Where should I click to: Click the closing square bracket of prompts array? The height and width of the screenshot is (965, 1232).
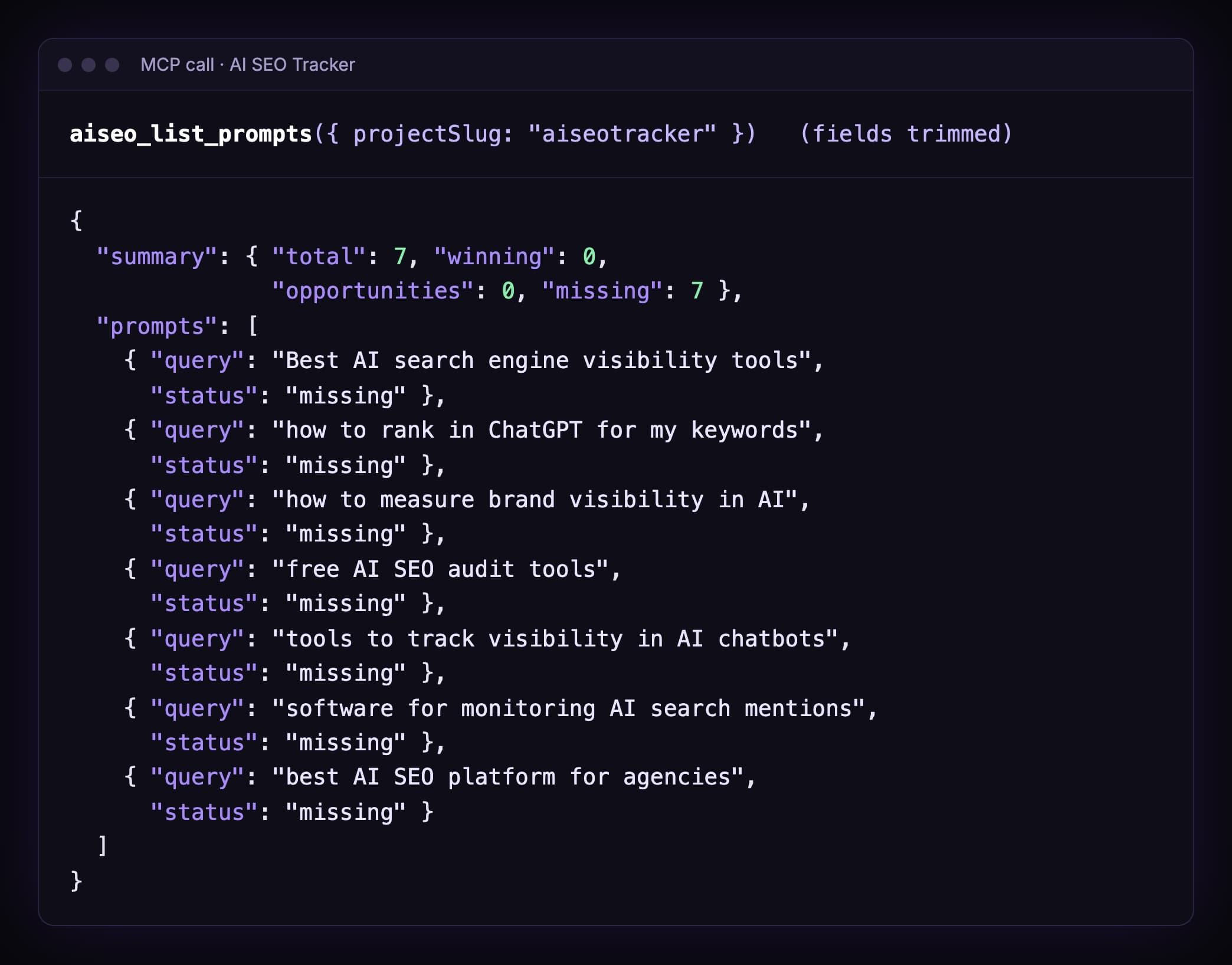click(x=103, y=846)
